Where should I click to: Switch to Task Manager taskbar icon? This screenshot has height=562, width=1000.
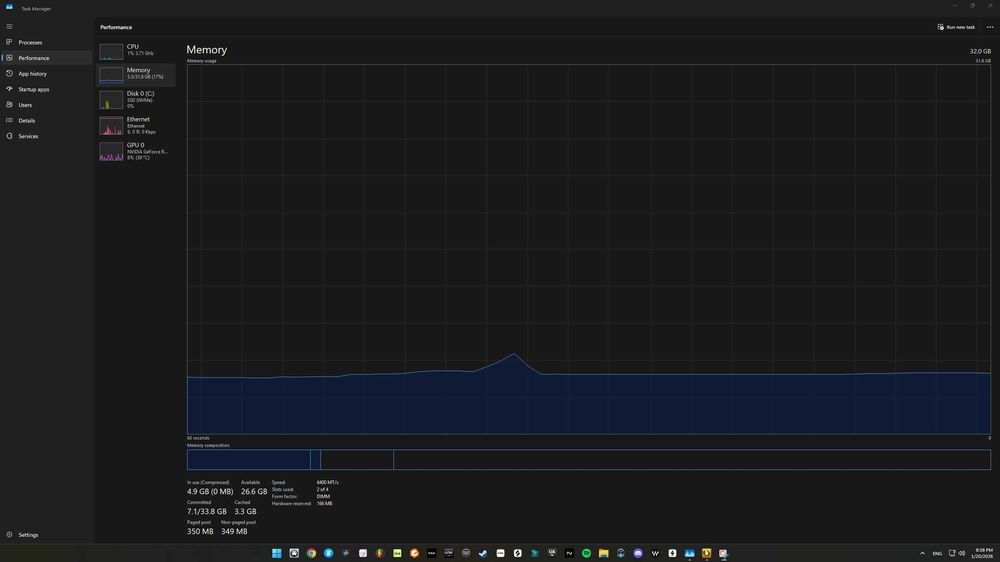tap(689, 553)
